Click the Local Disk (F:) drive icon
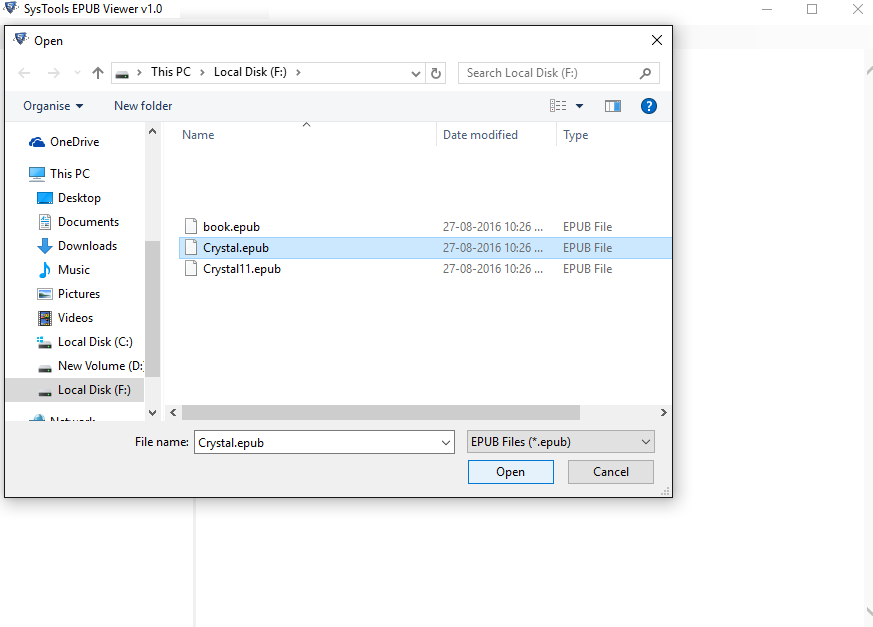The image size is (873, 627). 45,393
